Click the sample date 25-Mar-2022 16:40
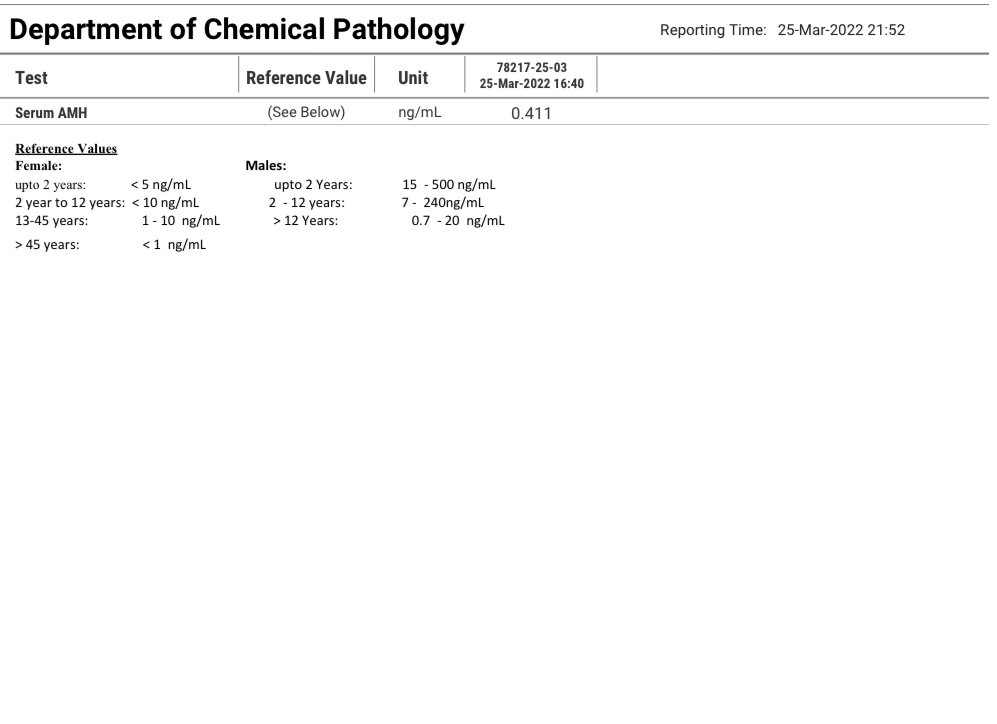997x724 pixels. click(531, 85)
